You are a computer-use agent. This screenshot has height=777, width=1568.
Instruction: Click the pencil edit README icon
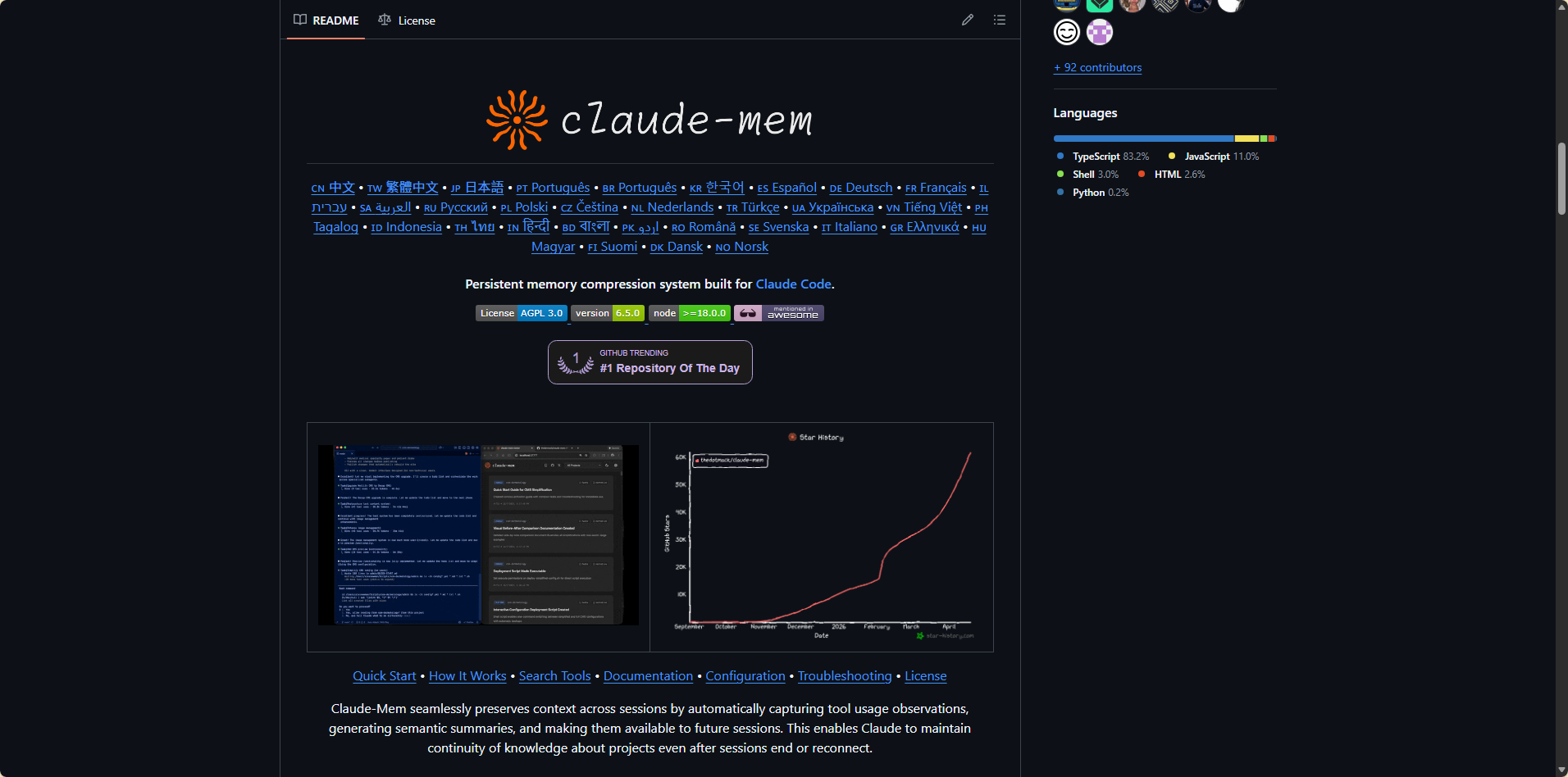[968, 20]
